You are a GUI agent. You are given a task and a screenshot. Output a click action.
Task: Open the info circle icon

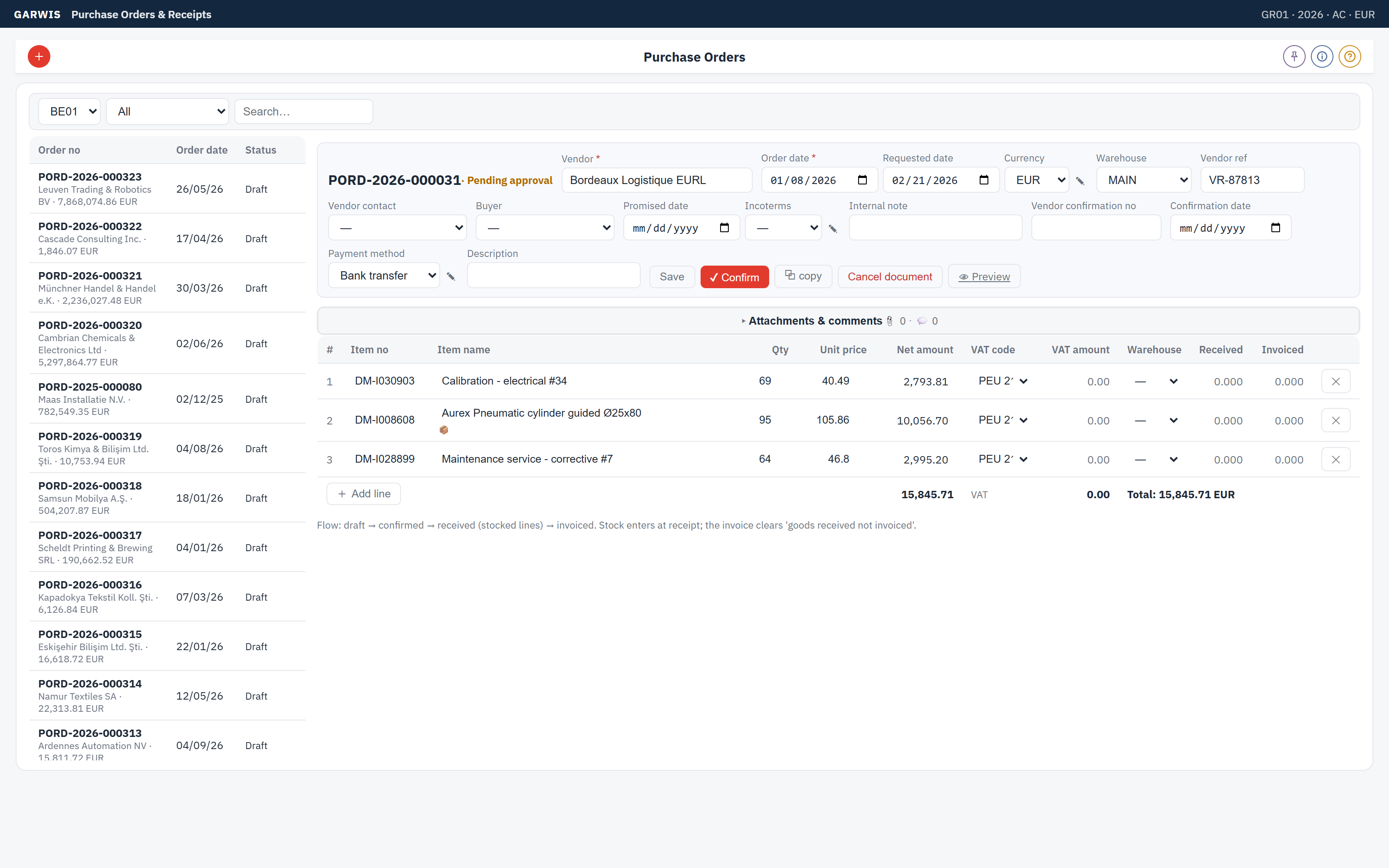click(1322, 56)
